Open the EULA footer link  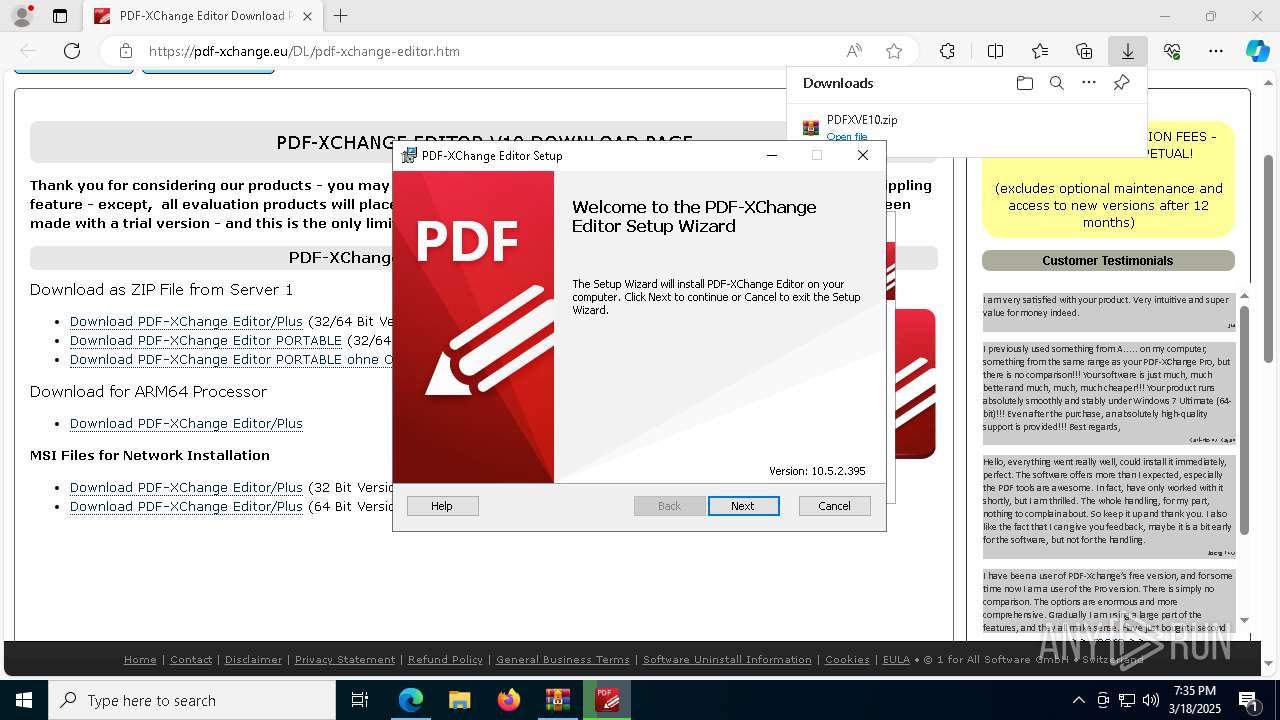click(896, 659)
